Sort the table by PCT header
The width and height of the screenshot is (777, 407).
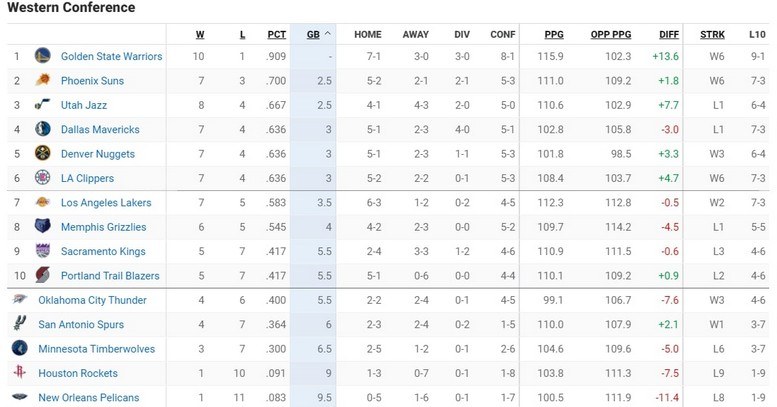click(277, 33)
